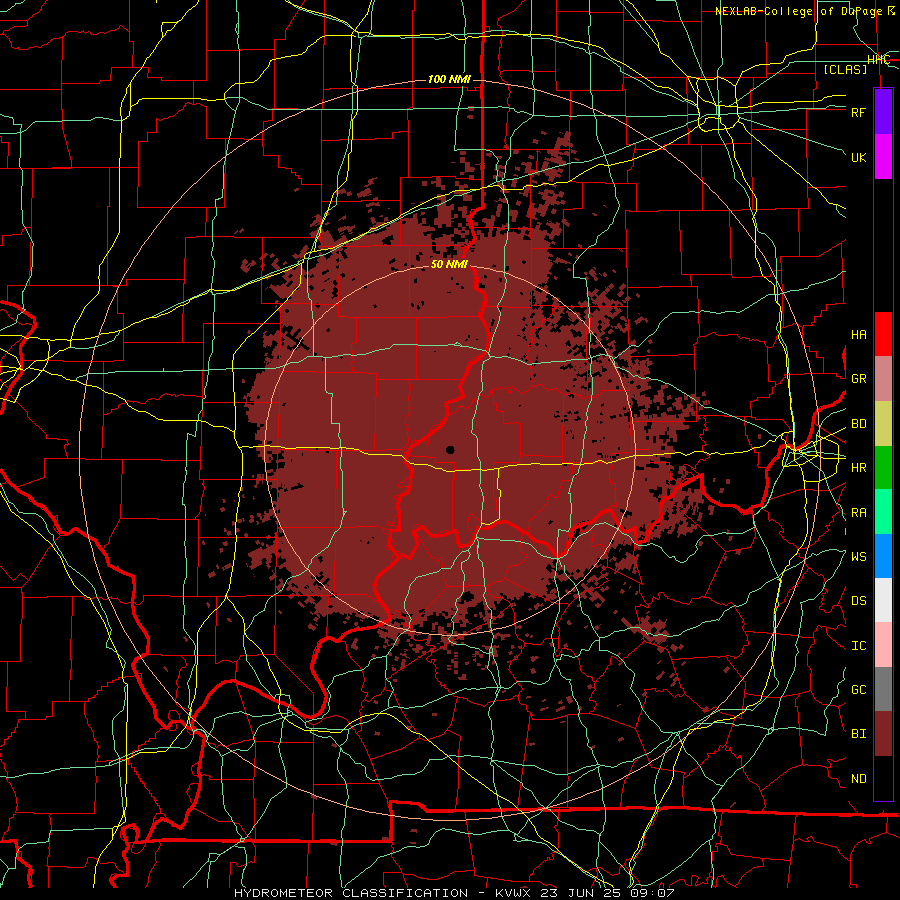Click the GR legend label

tap(858, 379)
